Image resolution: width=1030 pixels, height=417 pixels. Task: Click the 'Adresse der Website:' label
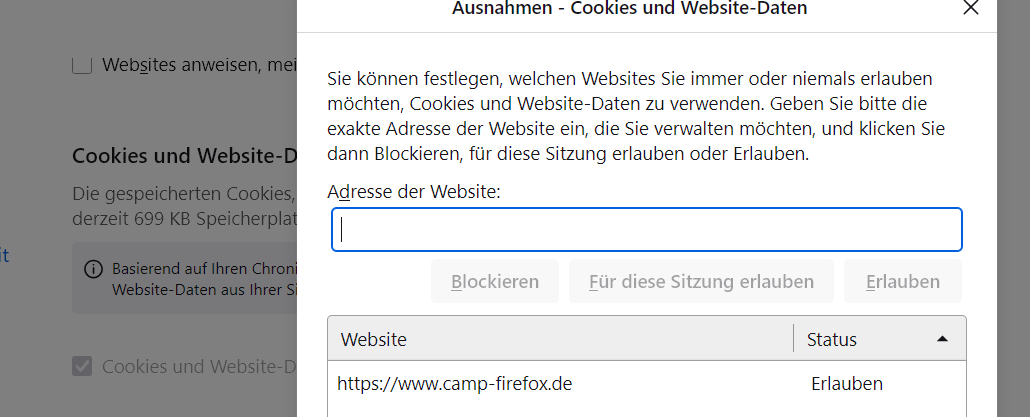[x=414, y=192]
